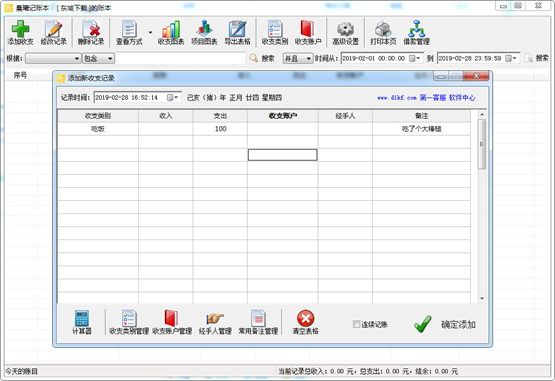Image resolution: width=555 pixels, height=381 pixels.
Task: Click the 当前记录总收入 status summary
Action: click(368, 371)
